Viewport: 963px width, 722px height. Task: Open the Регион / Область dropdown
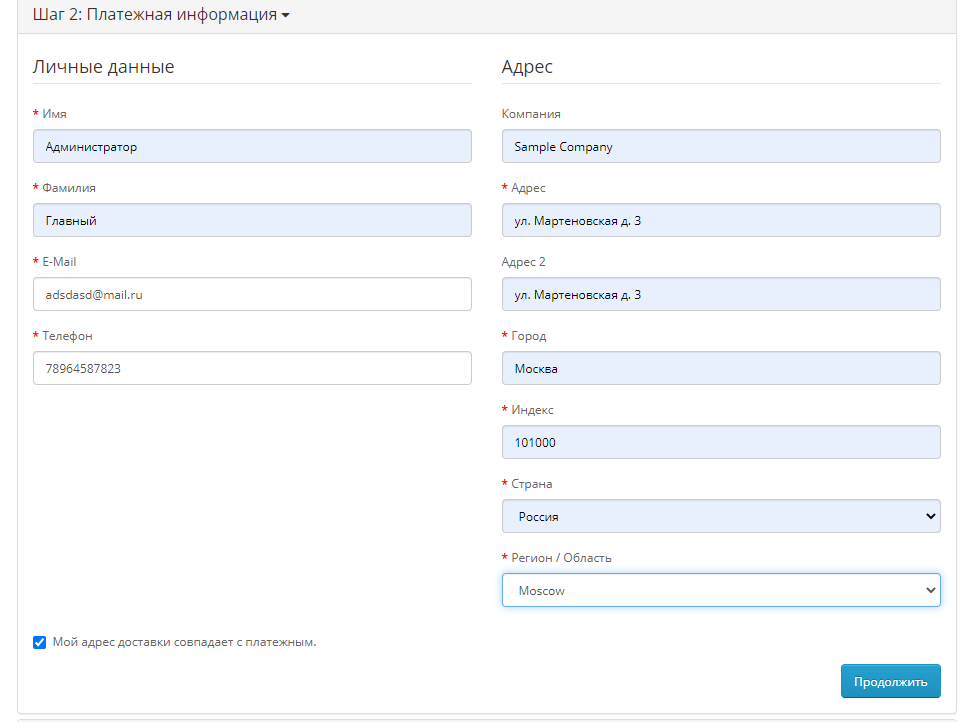point(721,590)
